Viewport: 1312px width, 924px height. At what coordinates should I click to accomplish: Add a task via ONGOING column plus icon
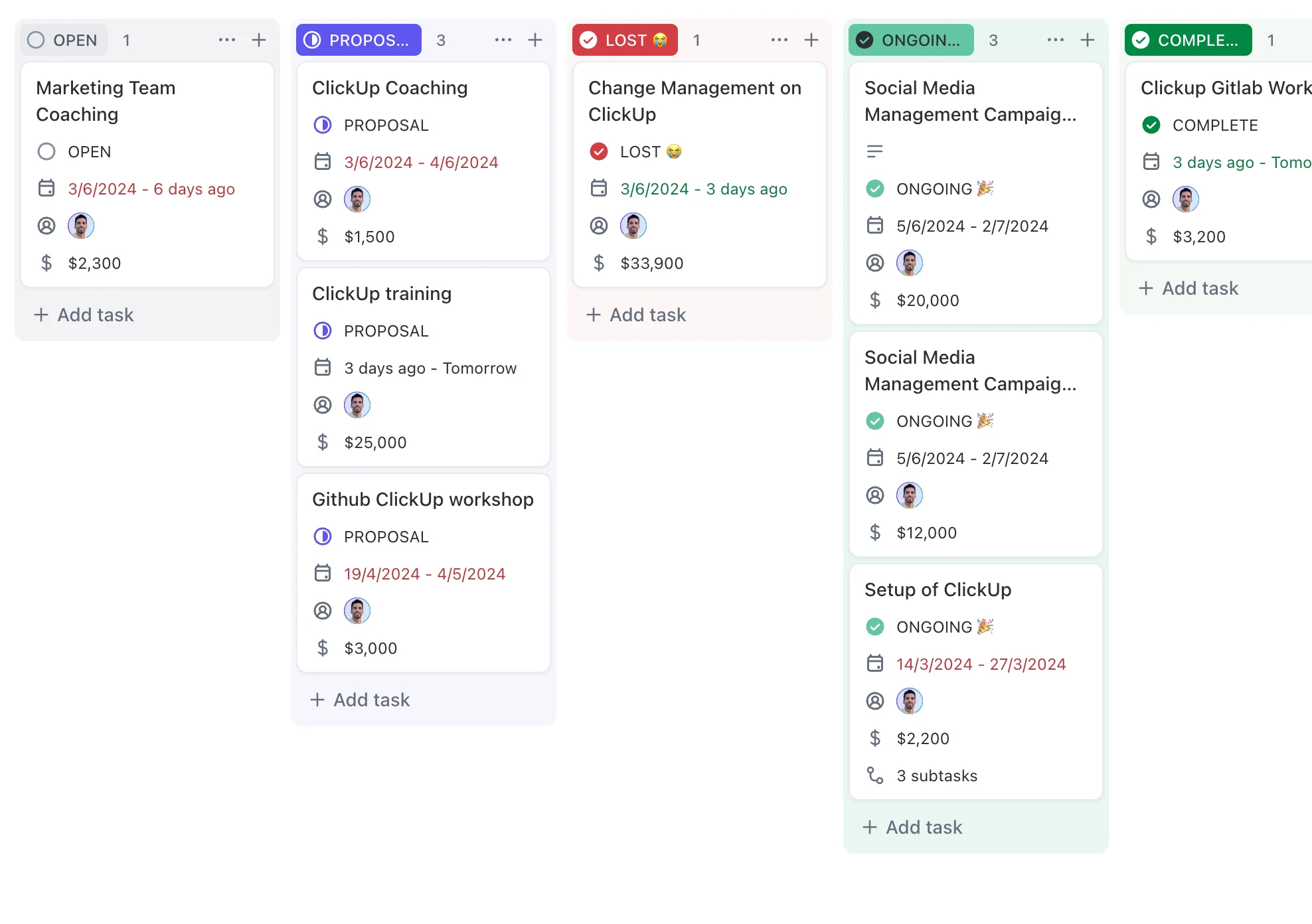[x=1088, y=40]
